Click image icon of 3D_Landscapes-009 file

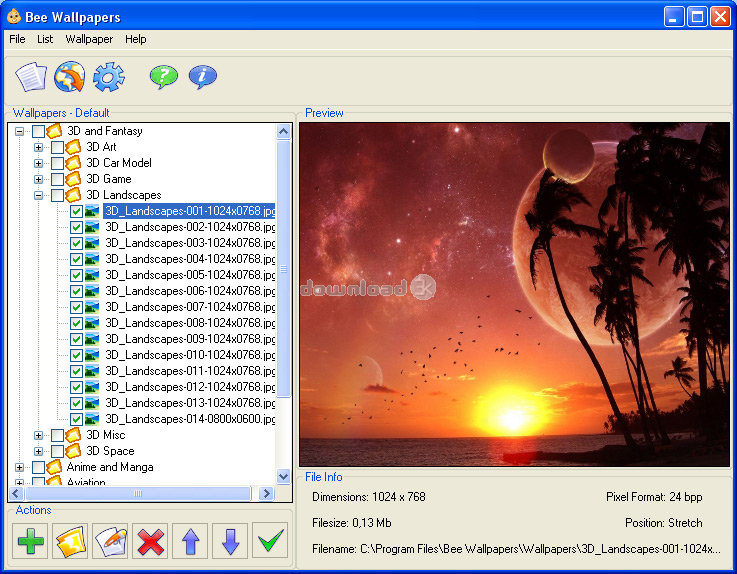92,339
